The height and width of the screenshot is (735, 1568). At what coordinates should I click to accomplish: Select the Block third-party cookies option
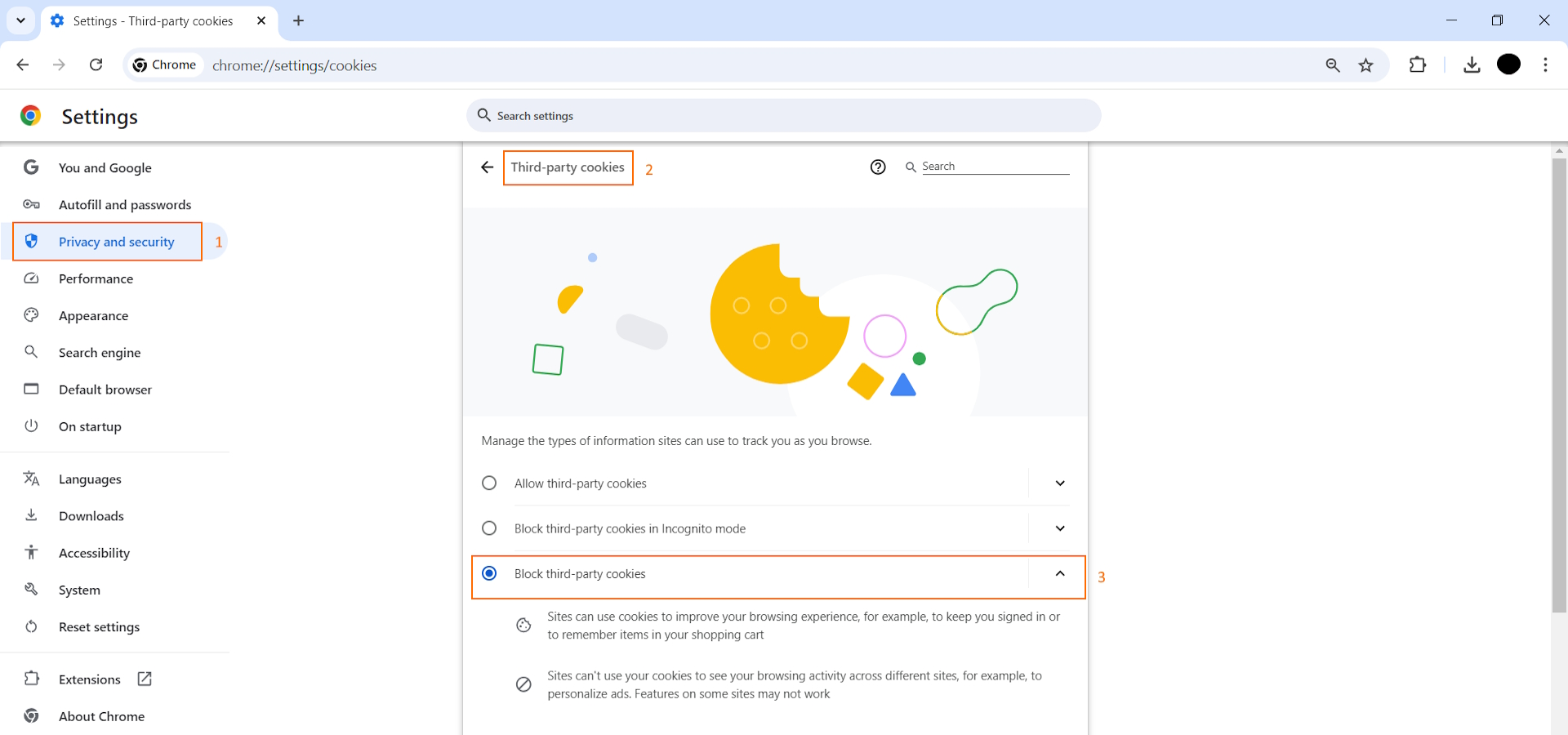coord(489,574)
